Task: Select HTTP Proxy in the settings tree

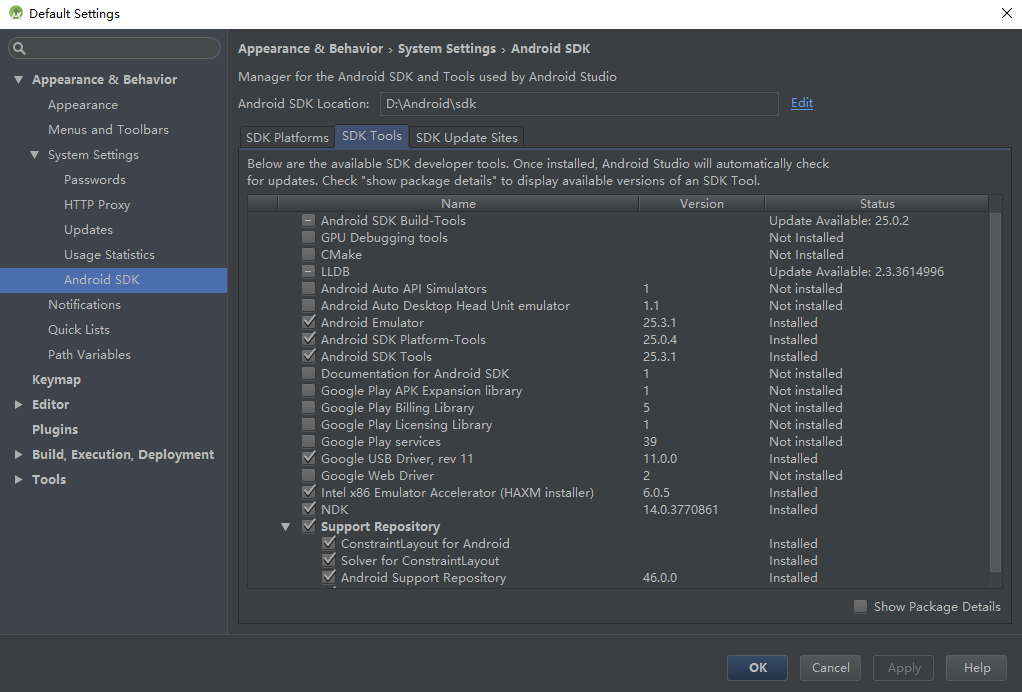Action: pyautogui.click(x=97, y=205)
